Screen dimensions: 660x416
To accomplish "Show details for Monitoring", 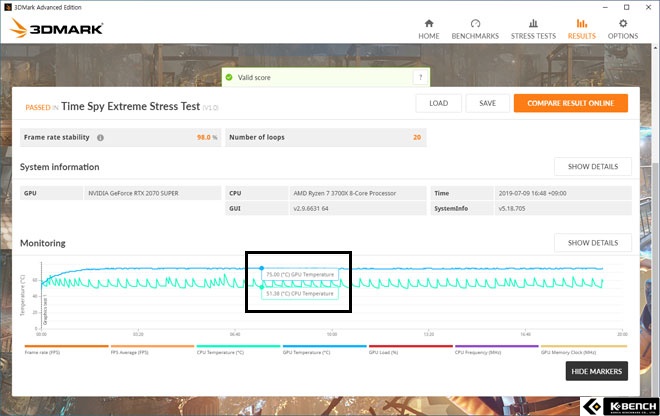I will [593, 243].
